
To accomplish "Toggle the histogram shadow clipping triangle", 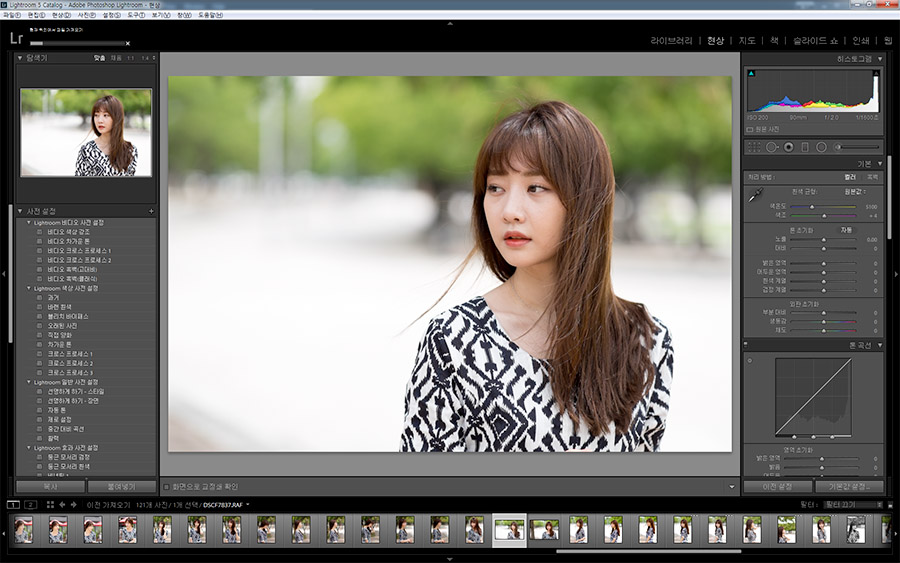I will pyautogui.click(x=751, y=73).
